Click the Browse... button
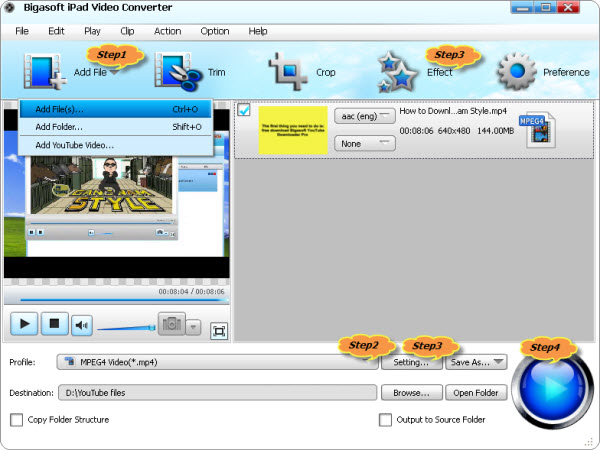 point(412,393)
